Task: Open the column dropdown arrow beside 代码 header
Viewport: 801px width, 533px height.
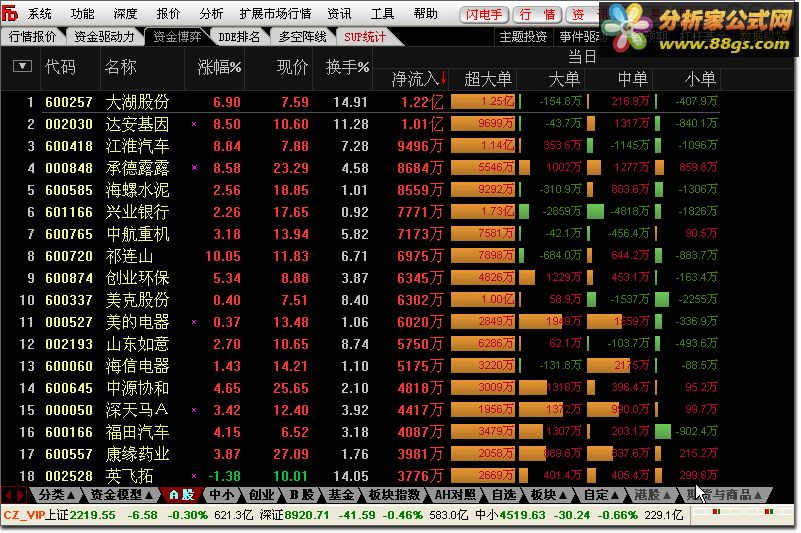Action: pos(22,66)
